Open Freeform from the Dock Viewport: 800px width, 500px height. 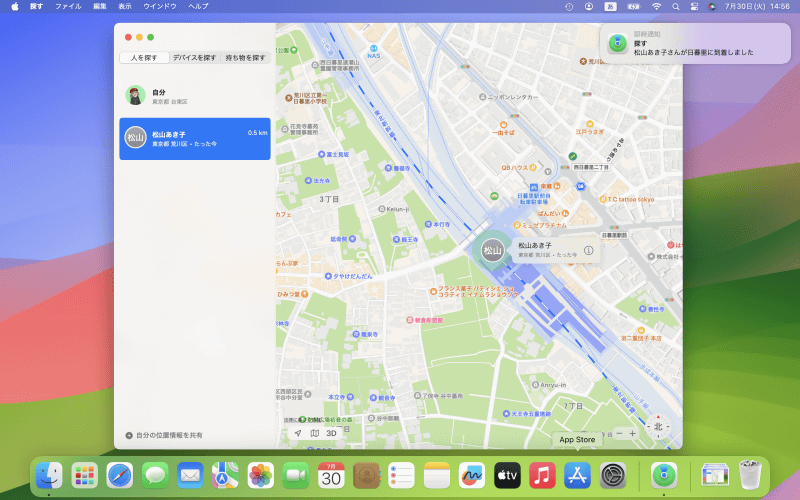coord(472,476)
